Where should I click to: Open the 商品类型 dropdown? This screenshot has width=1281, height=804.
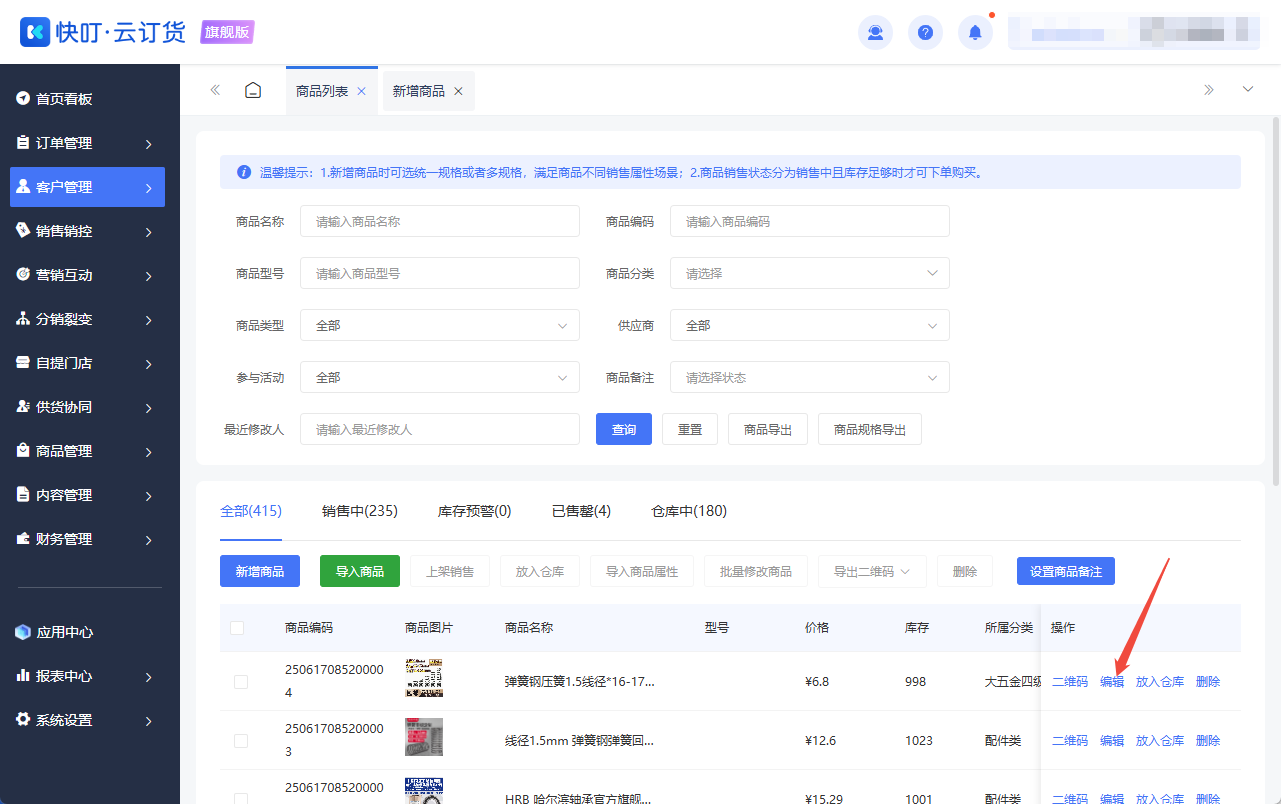click(x=439, y=325)
